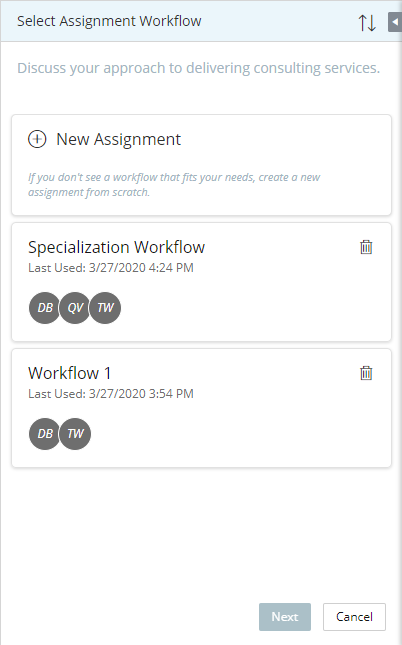This screenshot has height=645, width=402.
Task: Delete Workflow 1 using trash icon
Action: coord(366,373)
